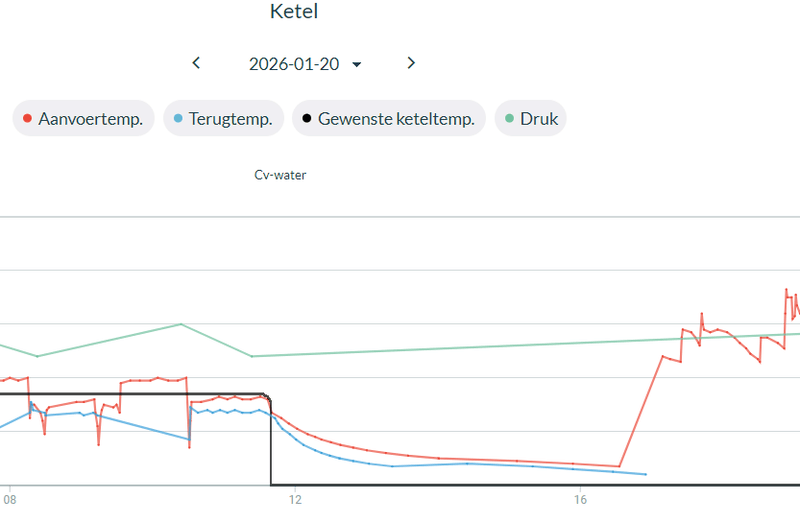Toggle the Aanvoertemp. series label
Viewport: 800px width, 523px height.
[90, 119]
